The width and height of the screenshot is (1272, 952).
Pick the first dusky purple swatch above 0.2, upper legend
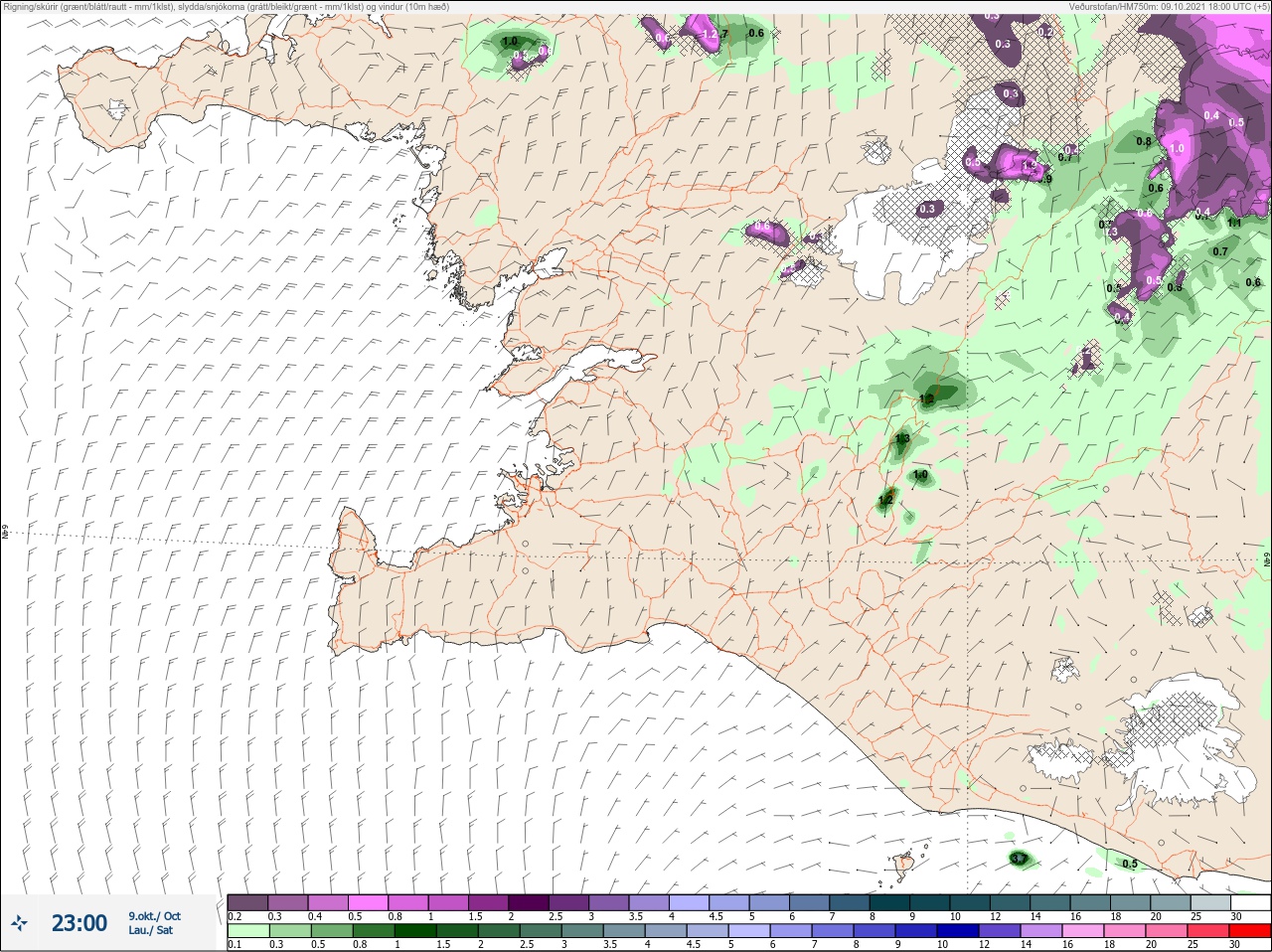click(x=248, y=902)
